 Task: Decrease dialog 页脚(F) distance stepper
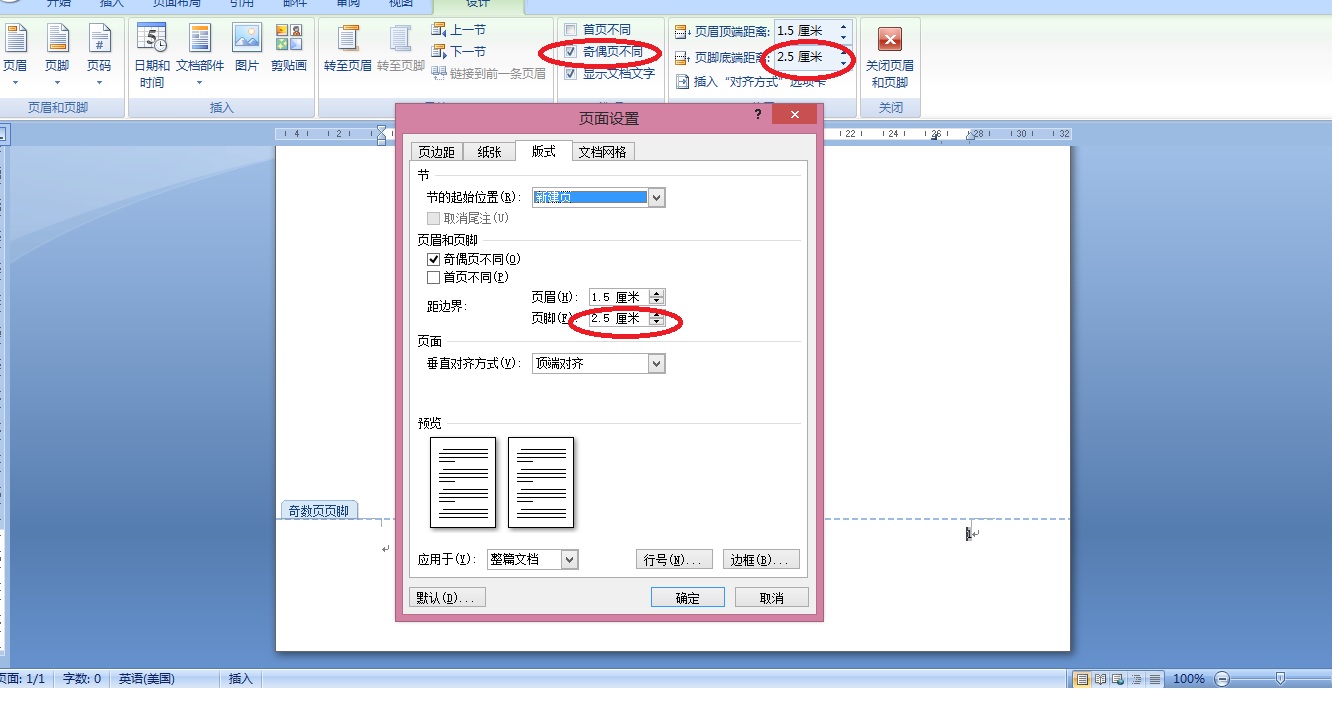(656, 322)
